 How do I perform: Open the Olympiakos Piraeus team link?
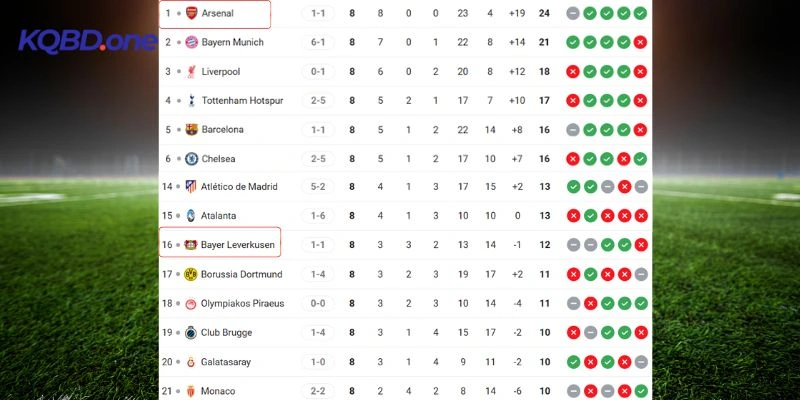[242, 303]
